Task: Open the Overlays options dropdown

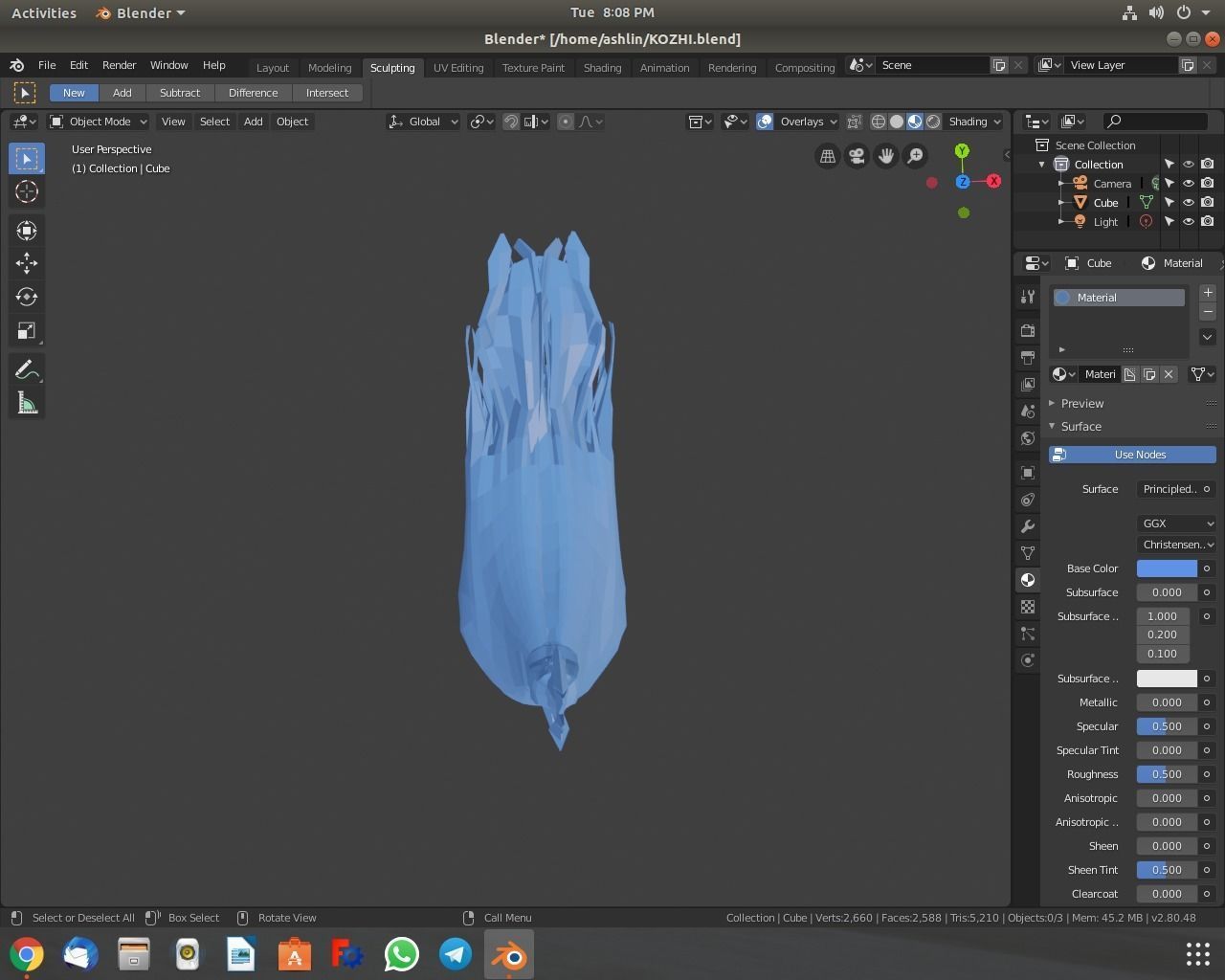Action: pos(808,122)
